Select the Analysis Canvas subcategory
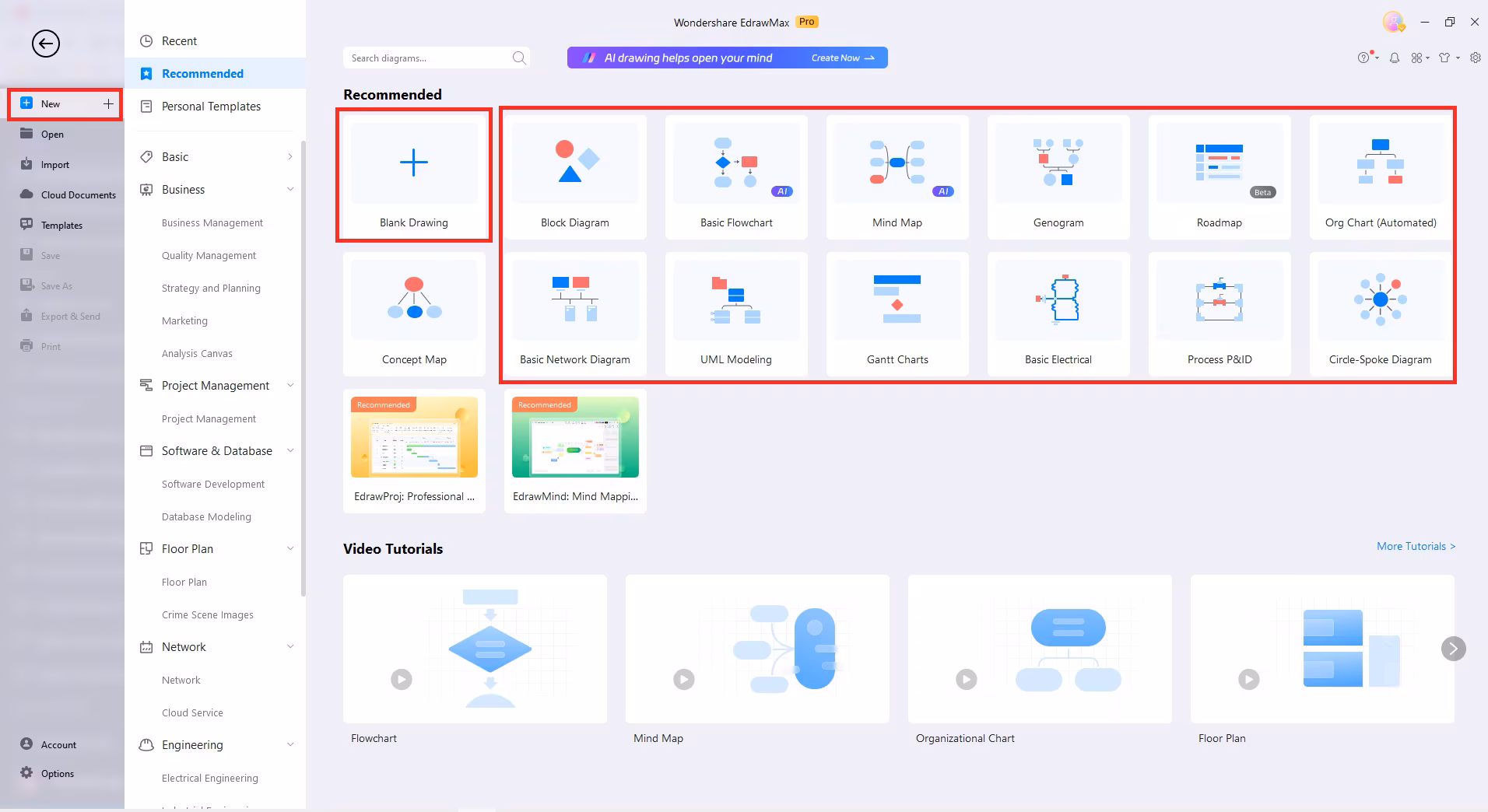The width and height of the screenshot is (1488, 812). [197, 353]
